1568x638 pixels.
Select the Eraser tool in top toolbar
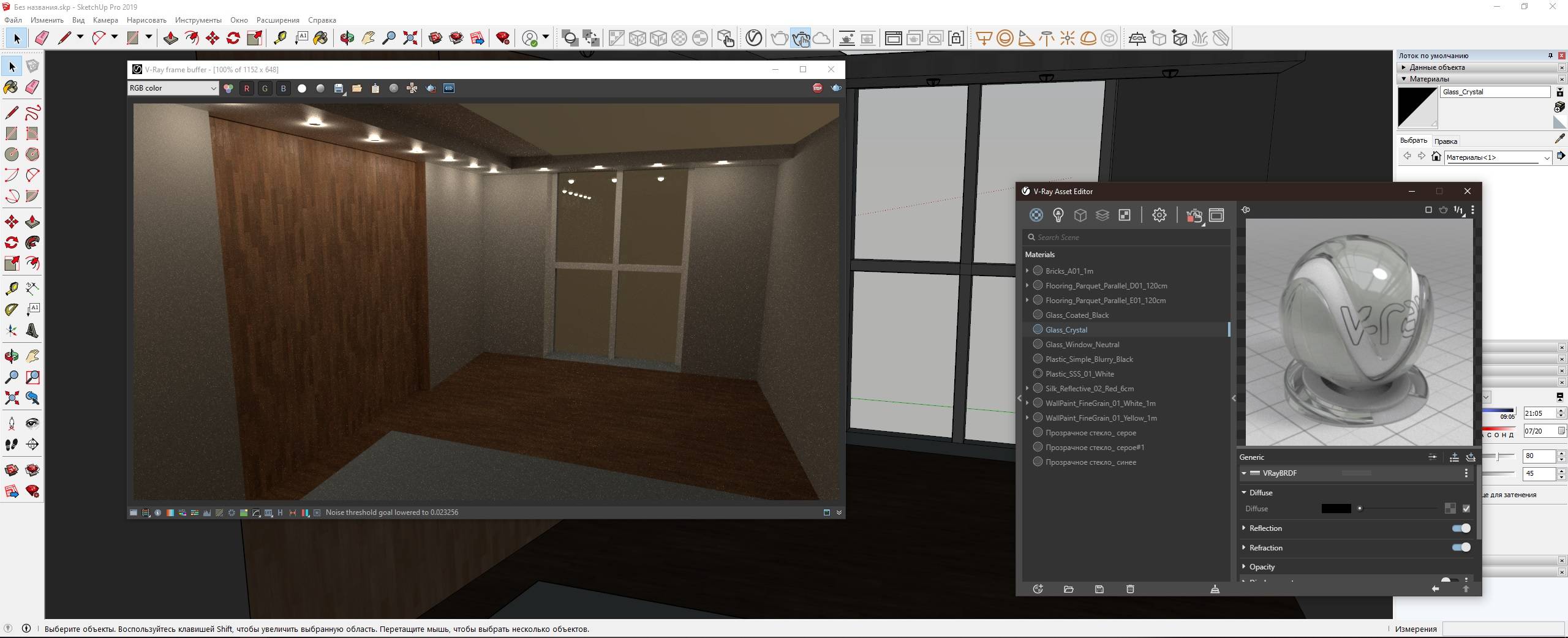click(41, 39)
